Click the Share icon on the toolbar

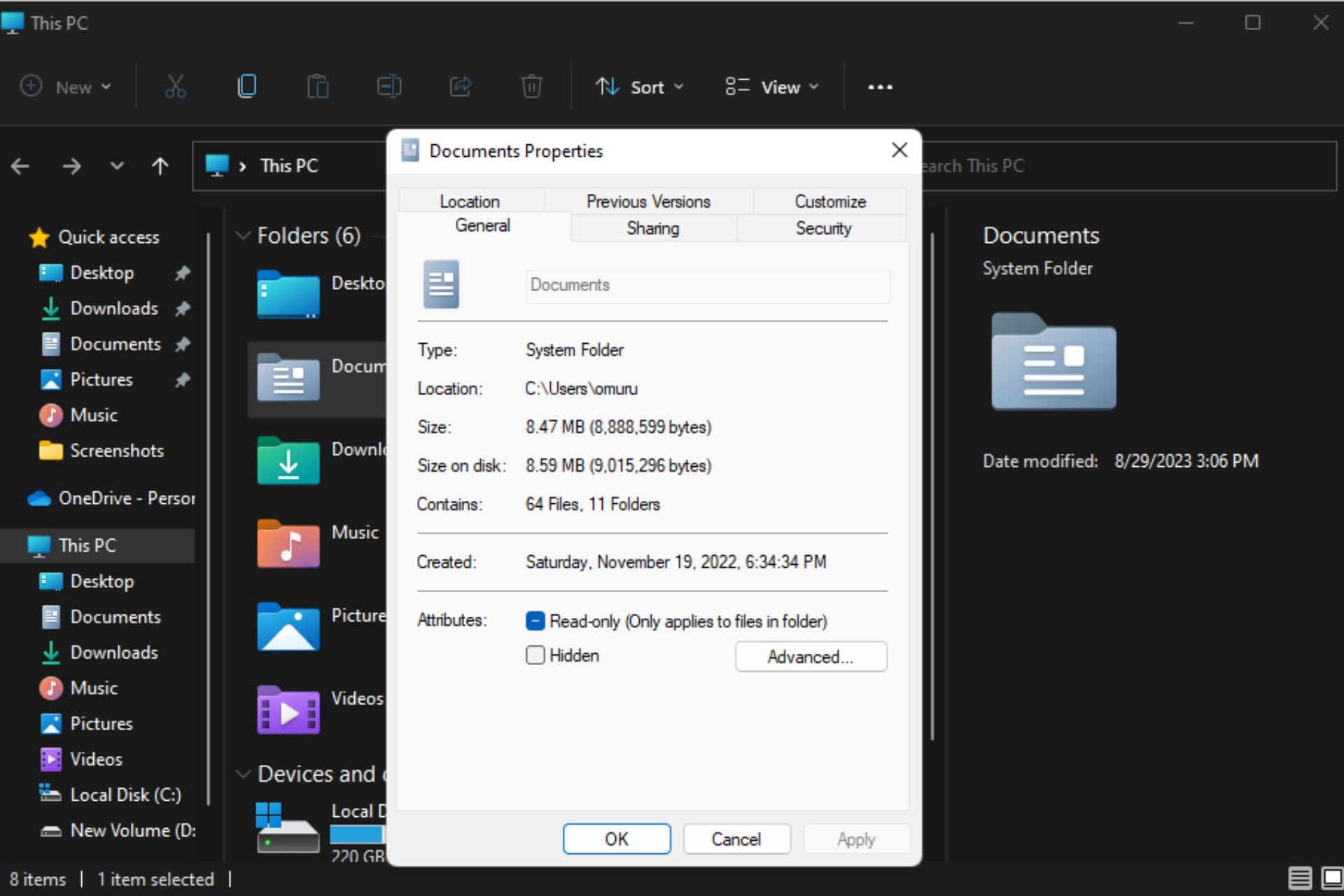[460, 86]
